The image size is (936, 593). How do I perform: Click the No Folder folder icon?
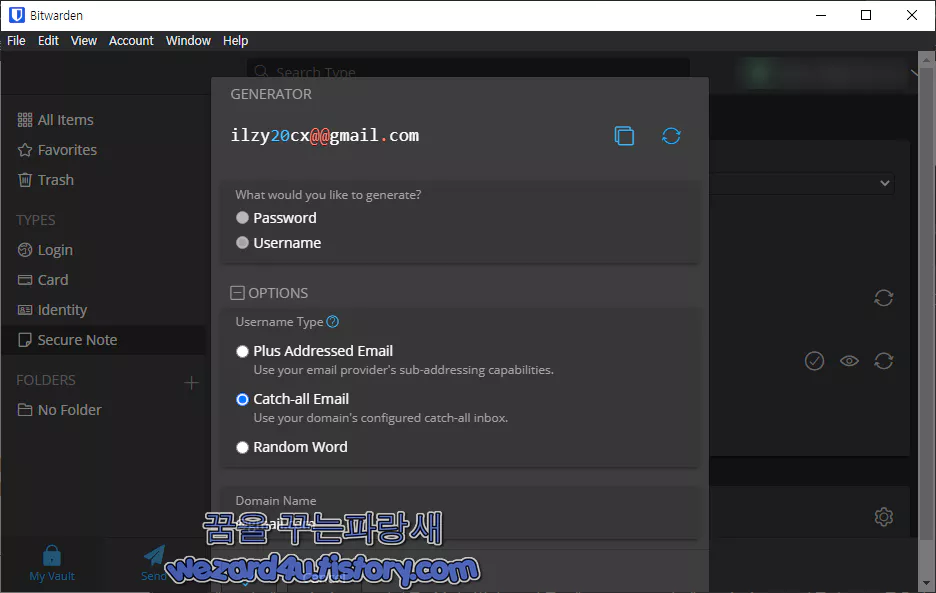pyautogui.click(x=24, y=410)
